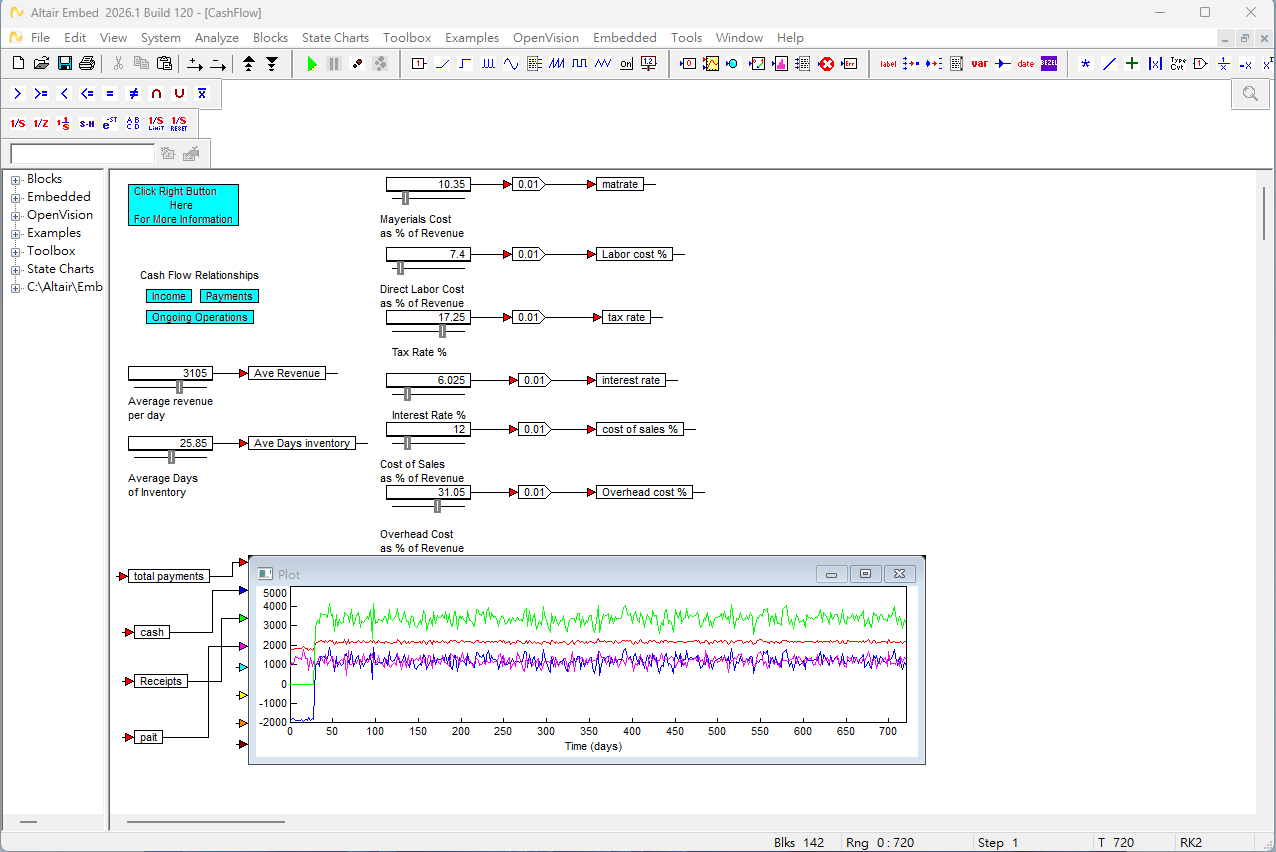Click the unit delay 1/Z block icon

[41, 123]
